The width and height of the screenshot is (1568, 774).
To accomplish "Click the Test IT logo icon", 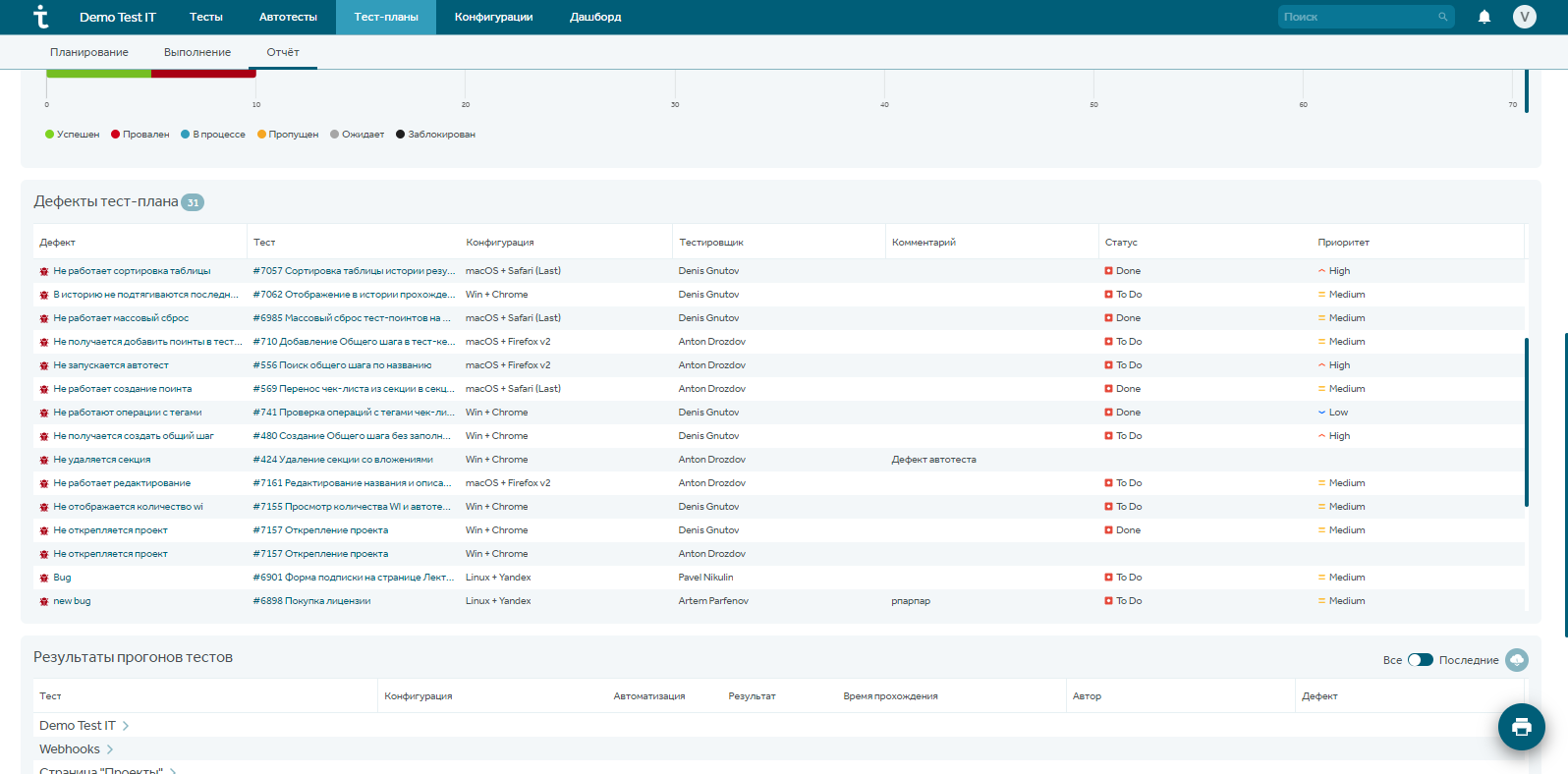I will pyautogui.click(x=40, y=17).
